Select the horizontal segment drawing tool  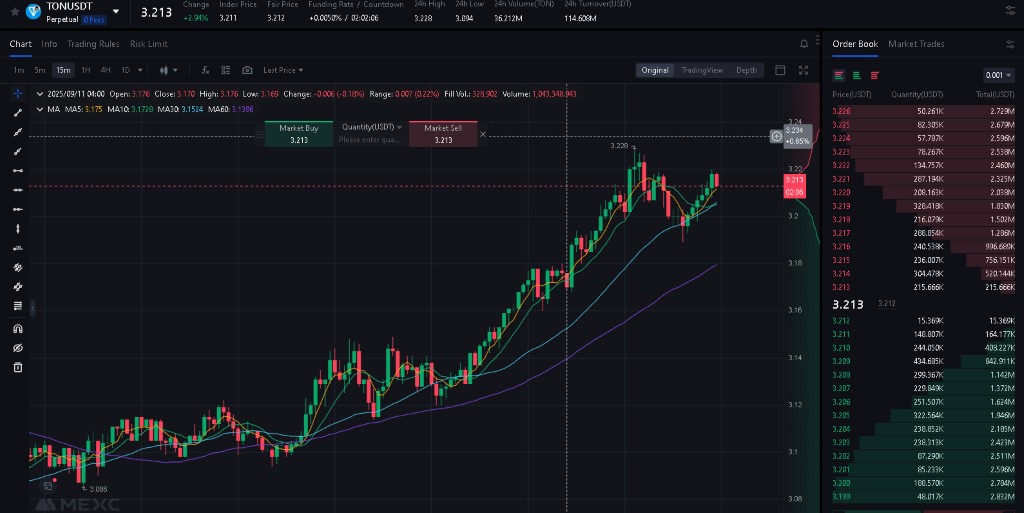18,170
